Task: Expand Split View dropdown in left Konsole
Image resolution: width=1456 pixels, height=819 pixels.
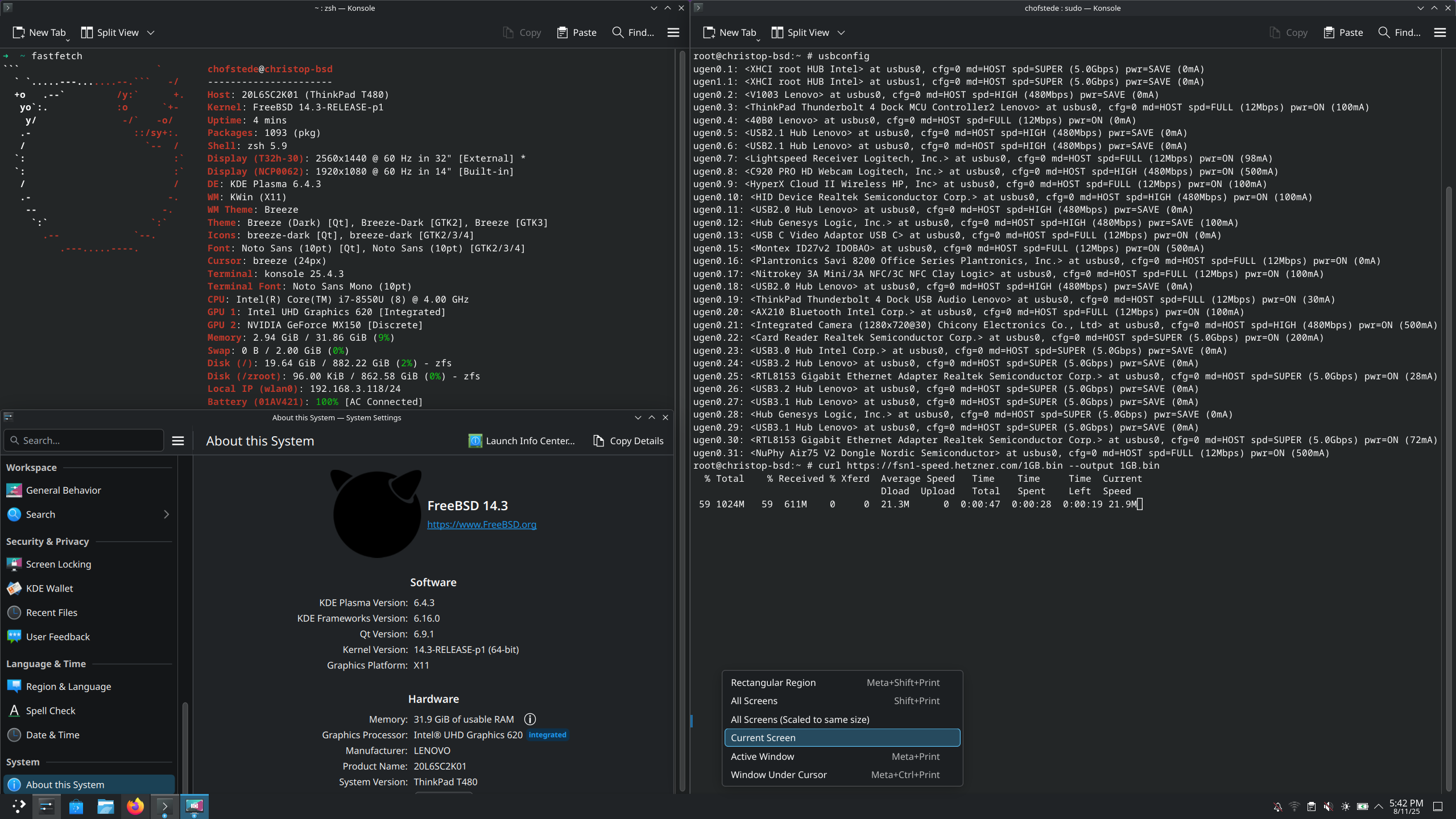Action: [151, 32]
